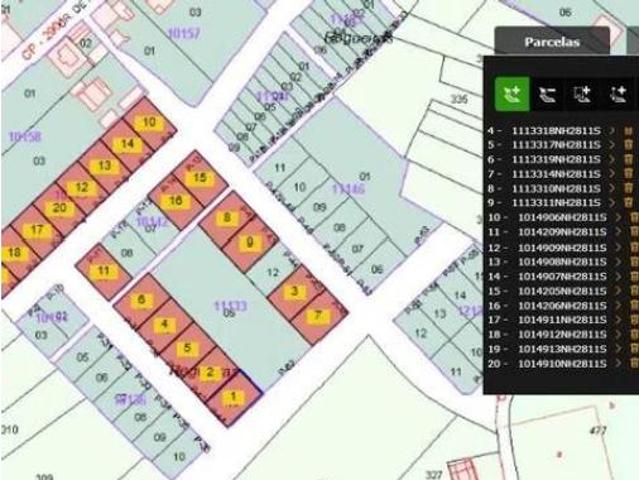The image size is (639, 480).
Task: Expand row 4 chevron for 1113318NH2811S
Action: pyautogui.click(x=611, y=131)
